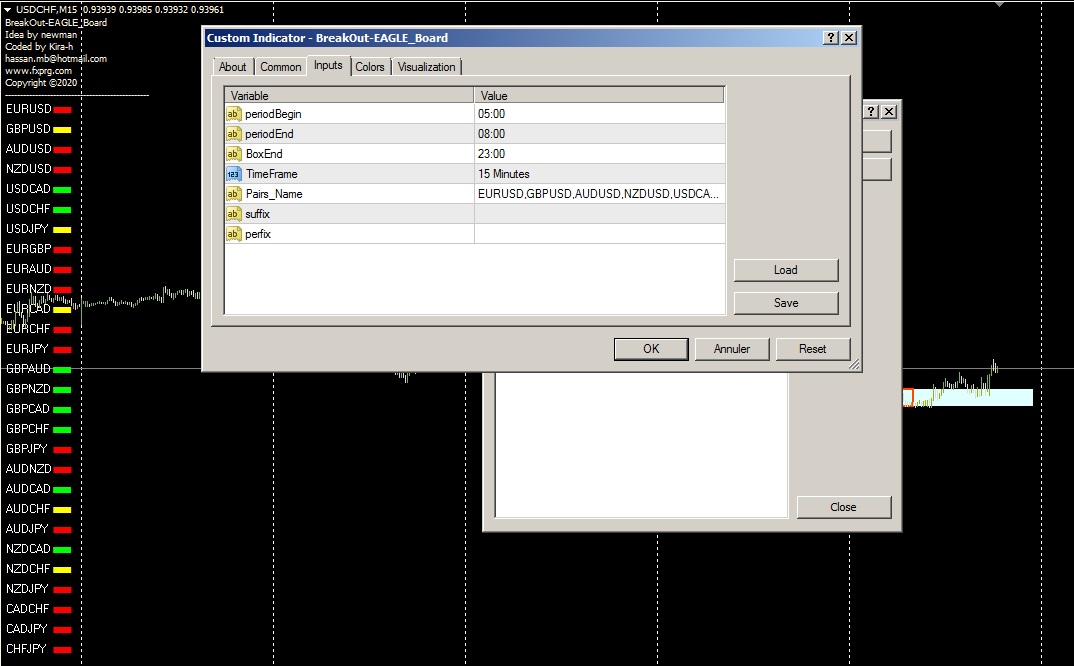Open the Common tab
Screen dimensions: 1074x666
coord(281,67)
